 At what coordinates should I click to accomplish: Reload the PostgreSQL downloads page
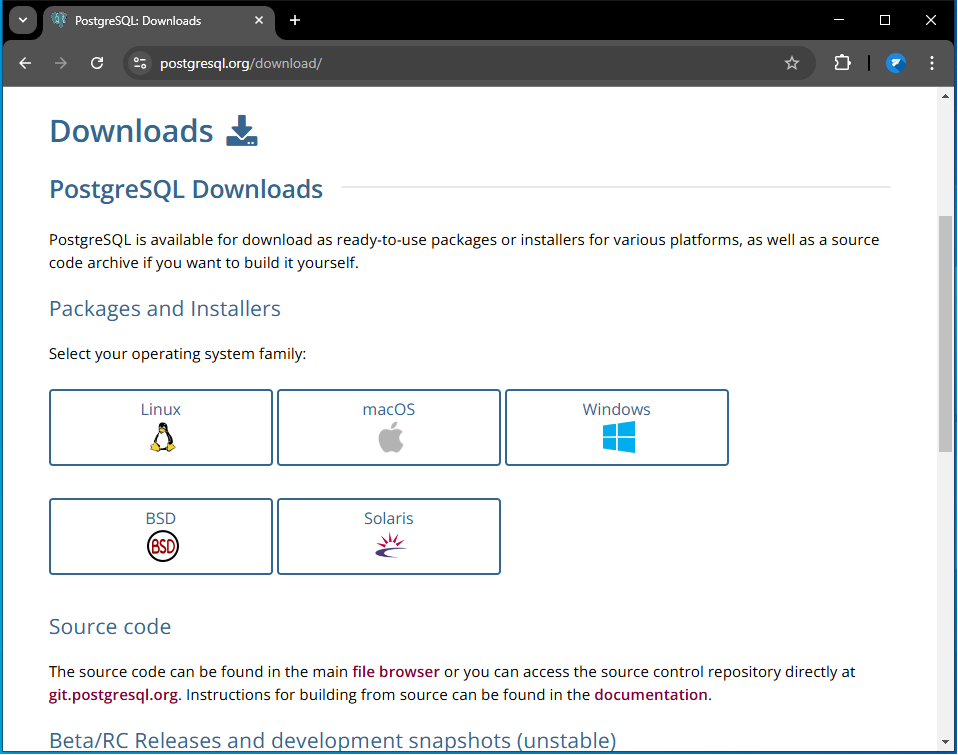pyautogui.click(x=97, y=63)
